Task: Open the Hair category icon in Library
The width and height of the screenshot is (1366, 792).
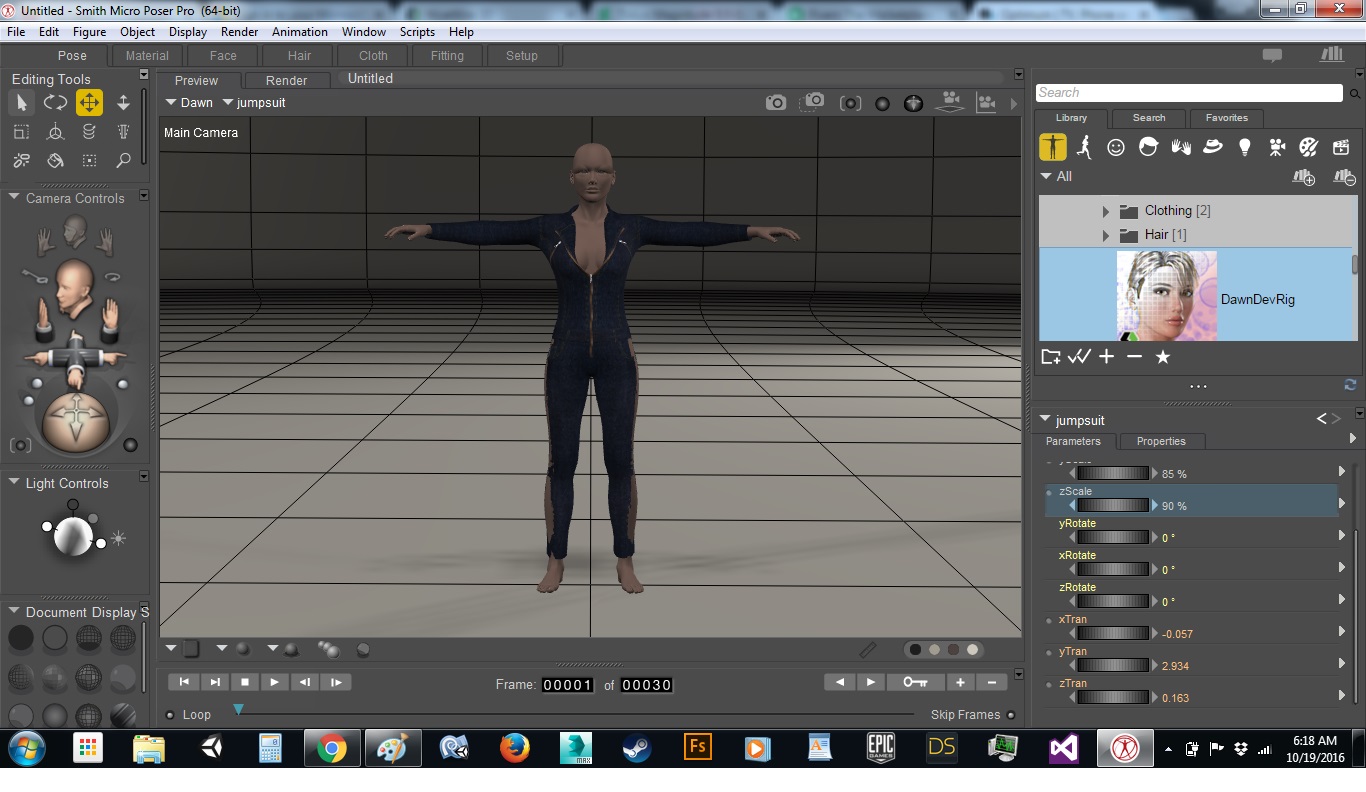Action: [x=1148, y=147]
